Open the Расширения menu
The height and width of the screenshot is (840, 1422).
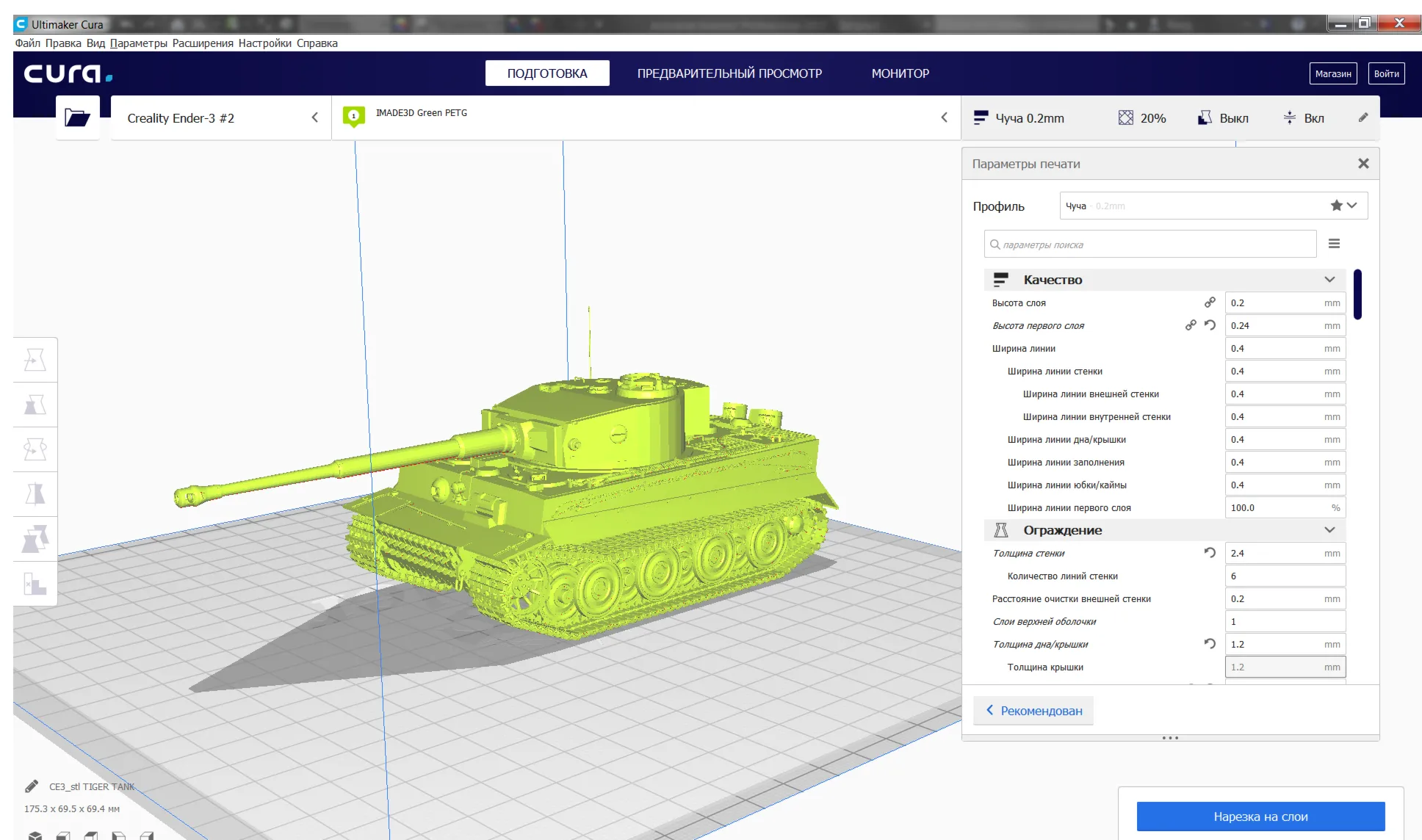[x=203, y=43]
